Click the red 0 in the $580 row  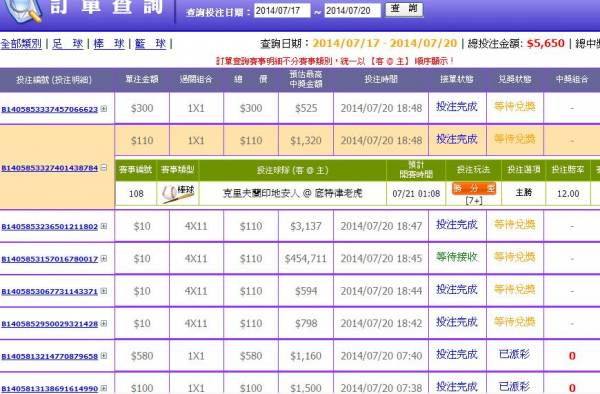(x=572, y=356)
